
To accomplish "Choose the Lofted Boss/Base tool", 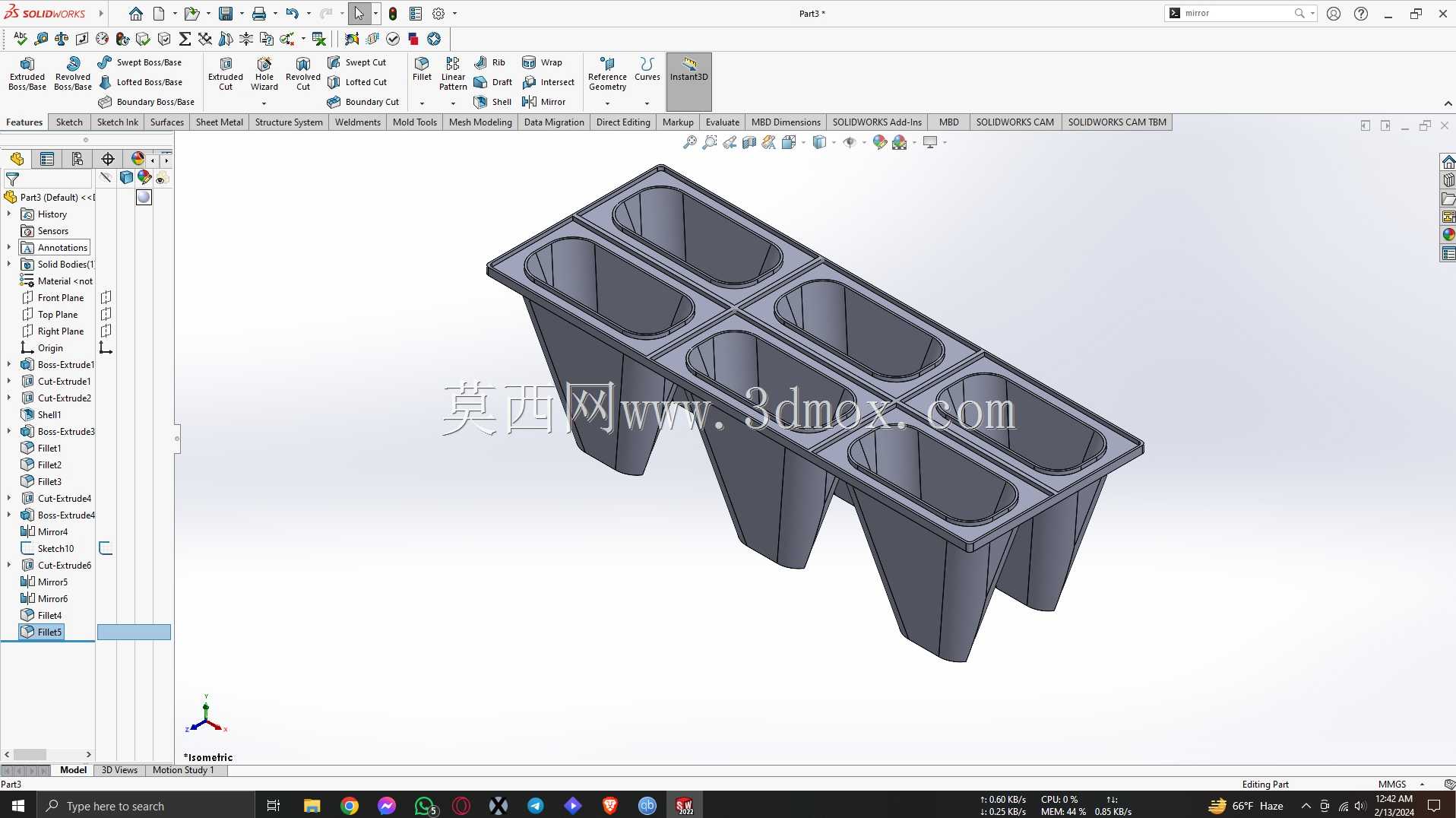I will 140,82.
